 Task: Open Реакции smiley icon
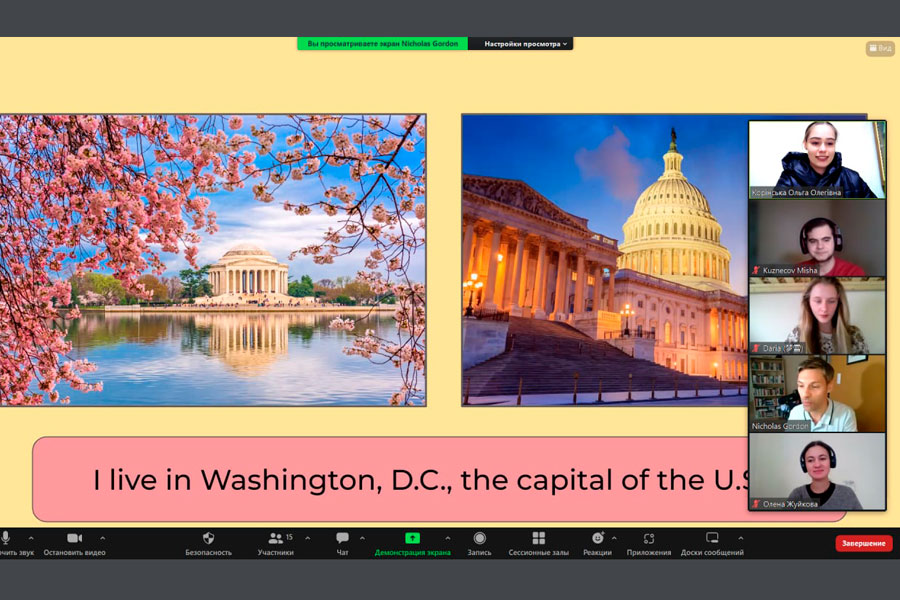click(x=598, y=538)
